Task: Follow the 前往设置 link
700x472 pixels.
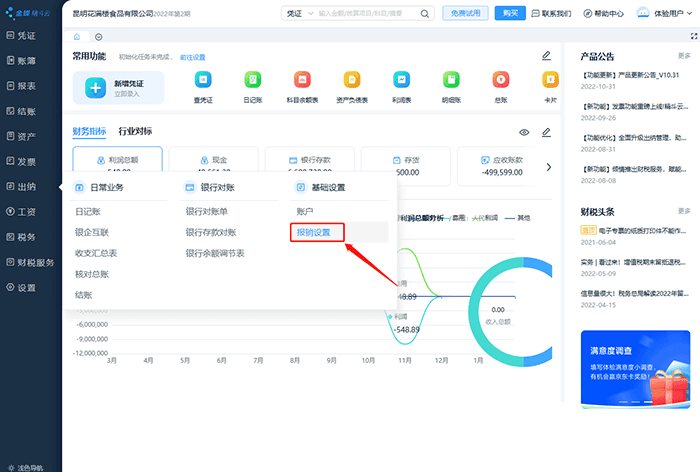Action: click(193, 57)
